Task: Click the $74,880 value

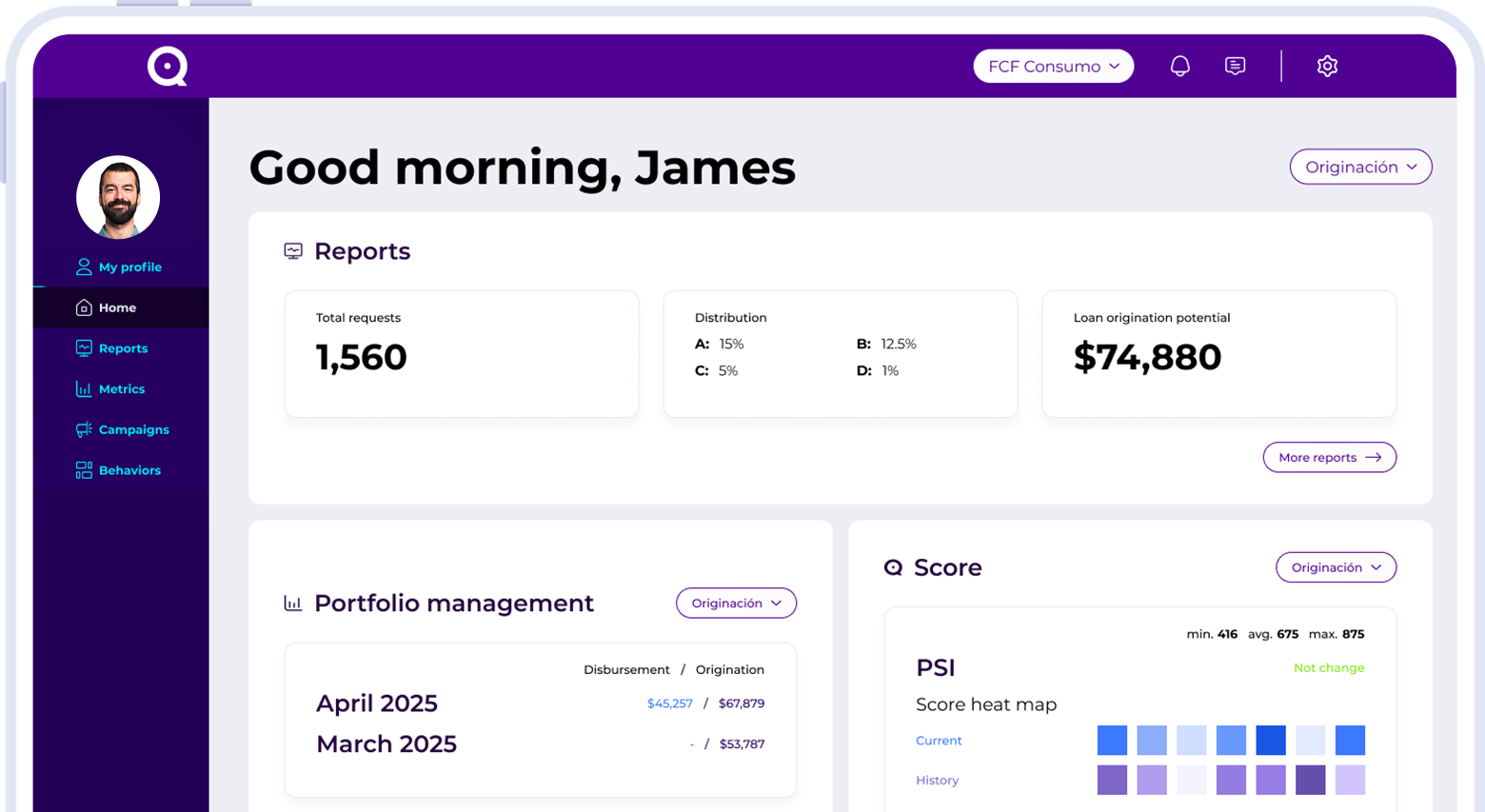Action: [x=1147, y=357]
